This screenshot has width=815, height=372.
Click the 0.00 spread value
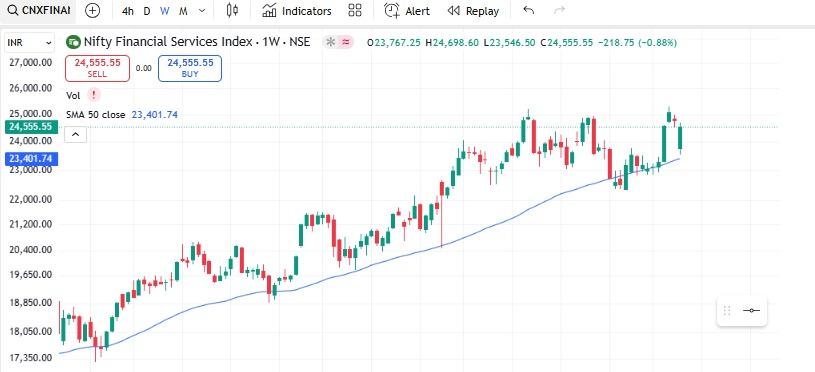[143, 68]
